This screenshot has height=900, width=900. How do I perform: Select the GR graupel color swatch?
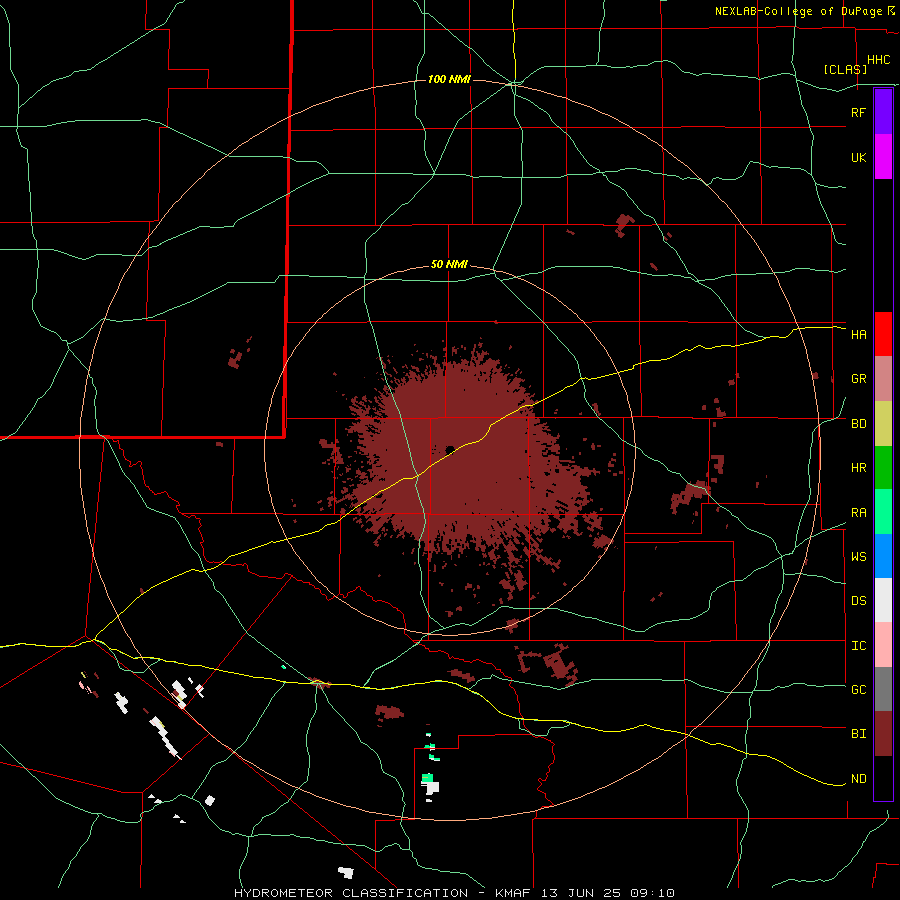pos(883,379)
